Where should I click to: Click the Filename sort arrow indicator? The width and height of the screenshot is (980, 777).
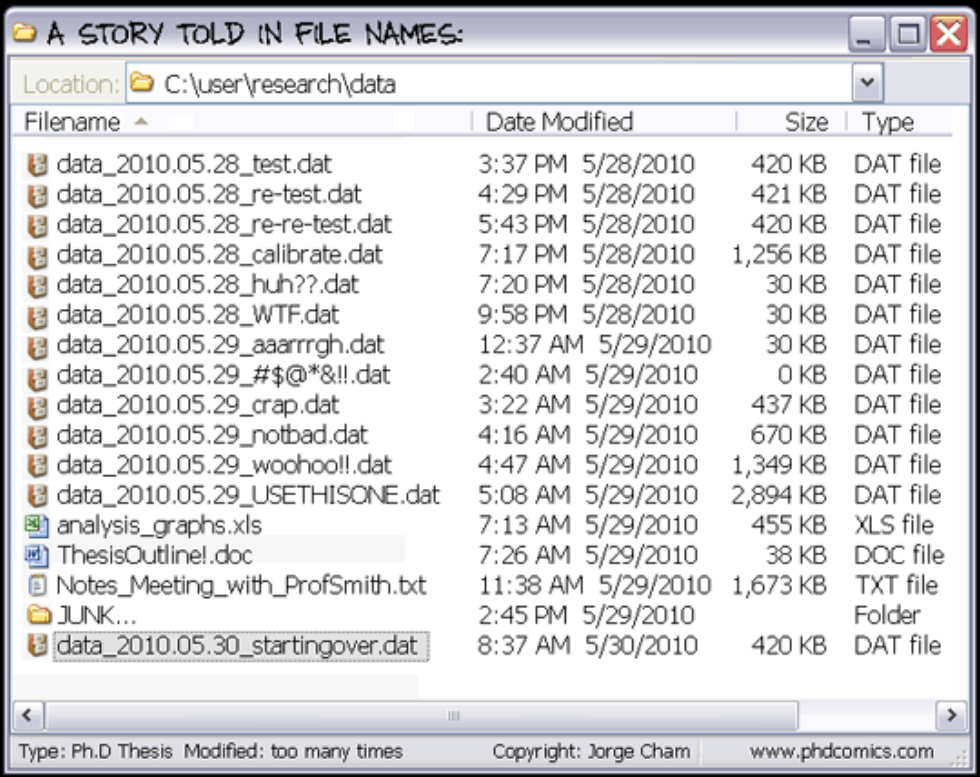[x=141, y=122]
